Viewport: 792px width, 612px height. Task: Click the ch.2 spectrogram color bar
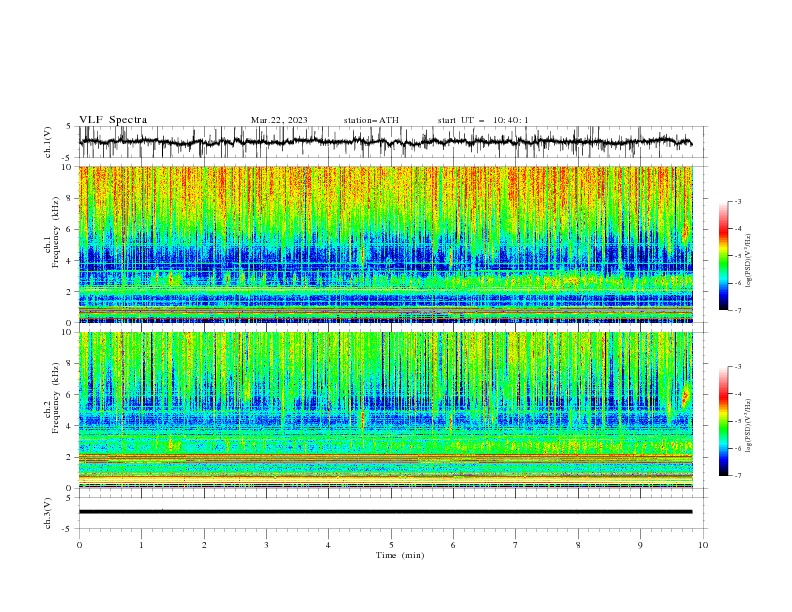coord(723,421)
